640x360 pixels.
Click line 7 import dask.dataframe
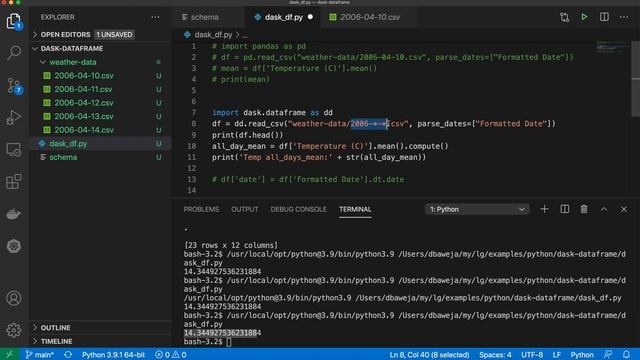pos(272,113)
